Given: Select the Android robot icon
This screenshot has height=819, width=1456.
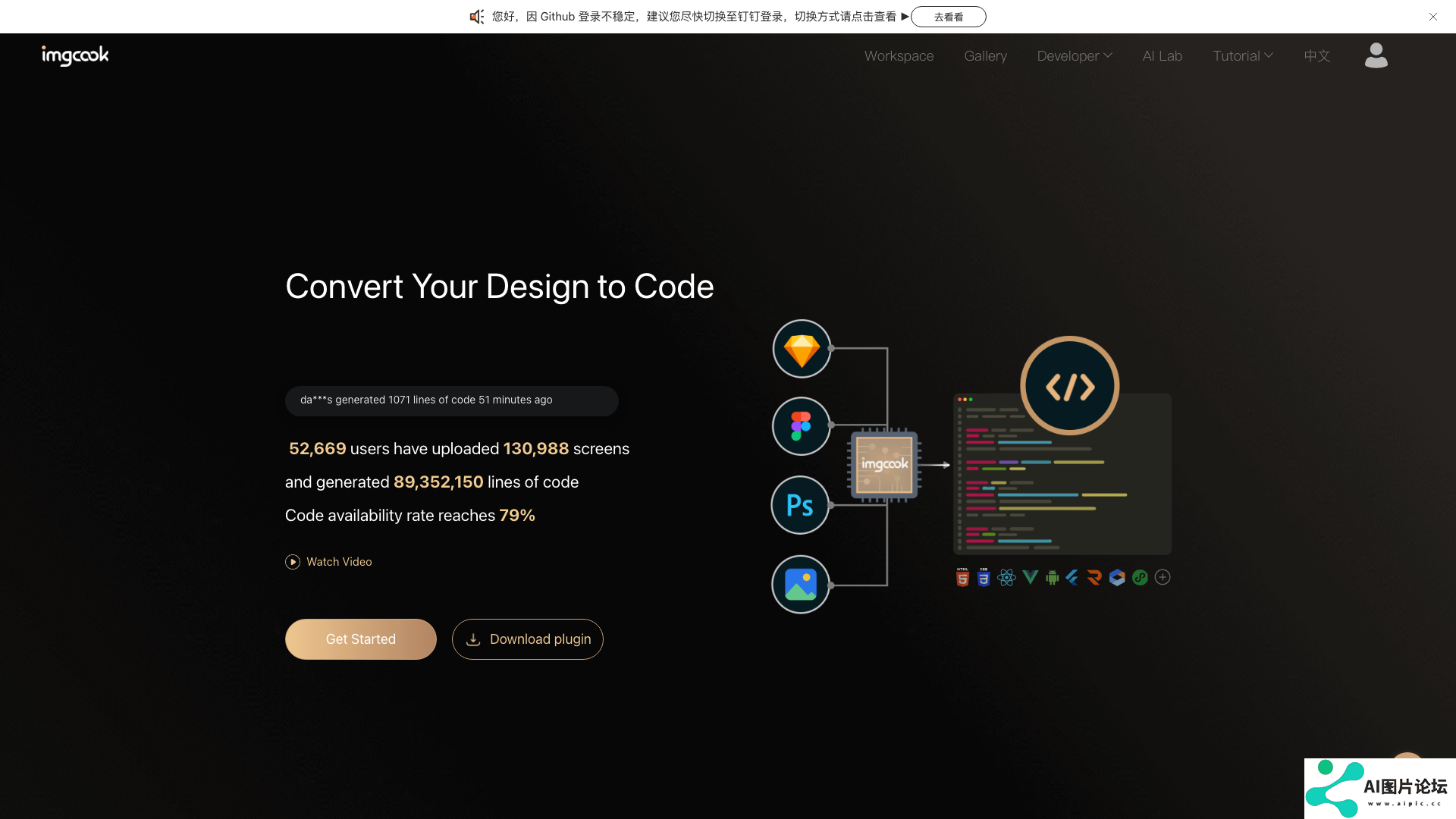Looking at the screenshot, I should [1052, 578].
